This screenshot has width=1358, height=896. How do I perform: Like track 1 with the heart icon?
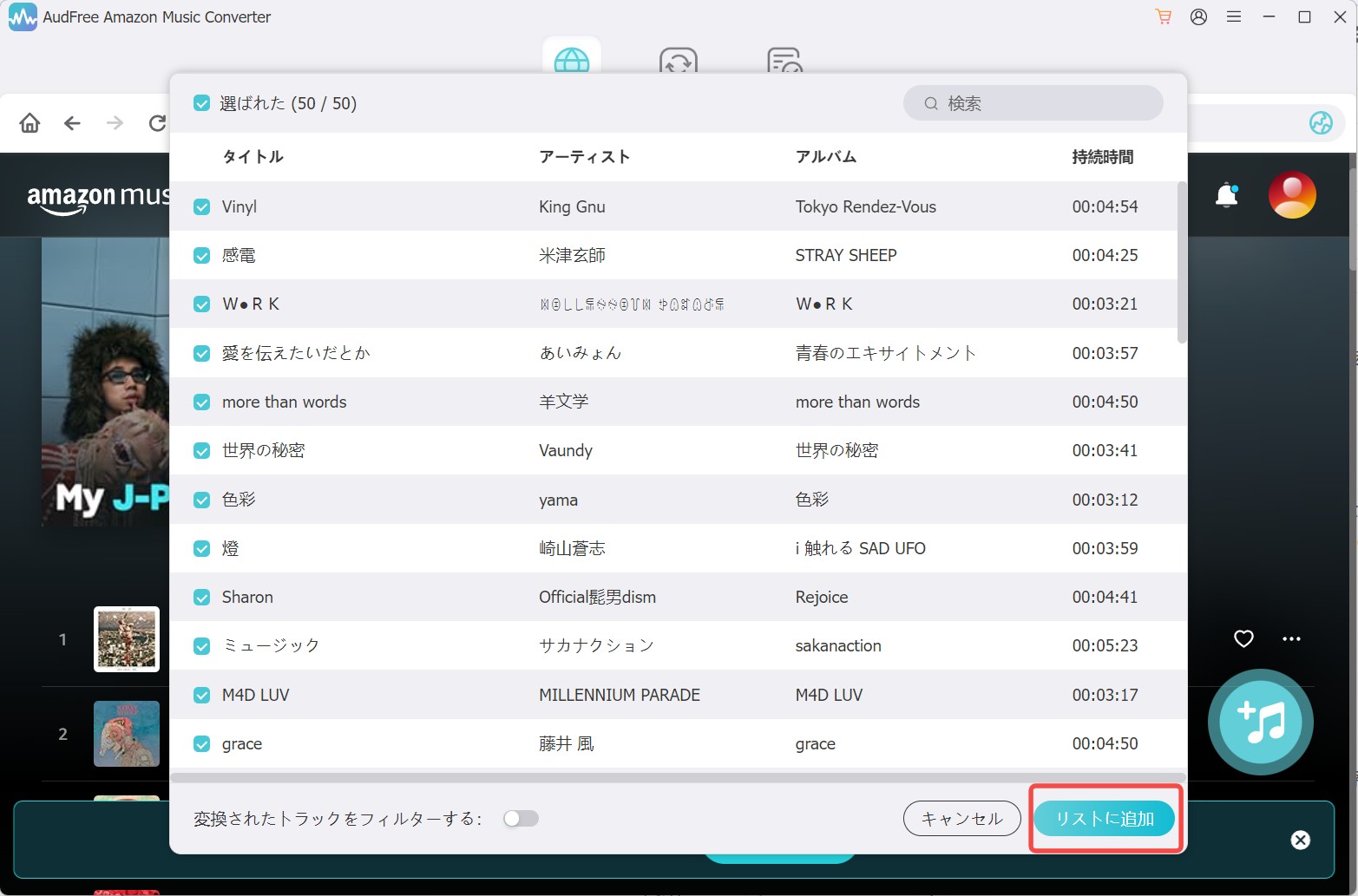click(1243, 639)
